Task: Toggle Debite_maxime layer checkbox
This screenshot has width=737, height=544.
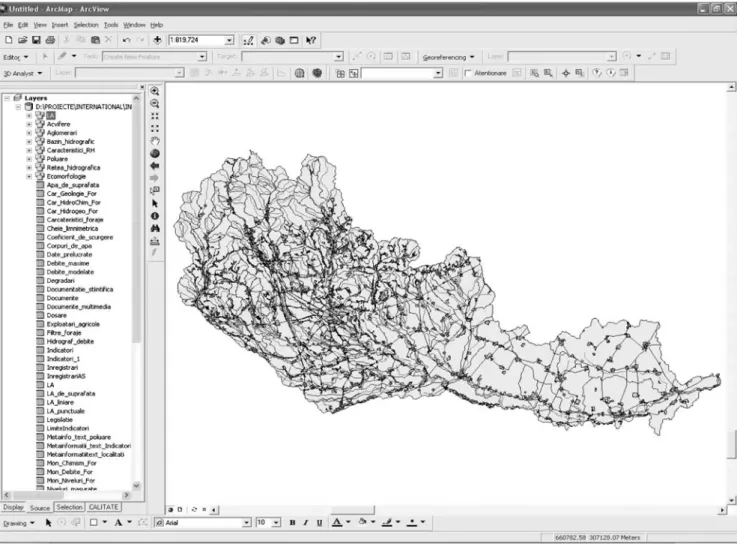Action: tap(40, 263)
